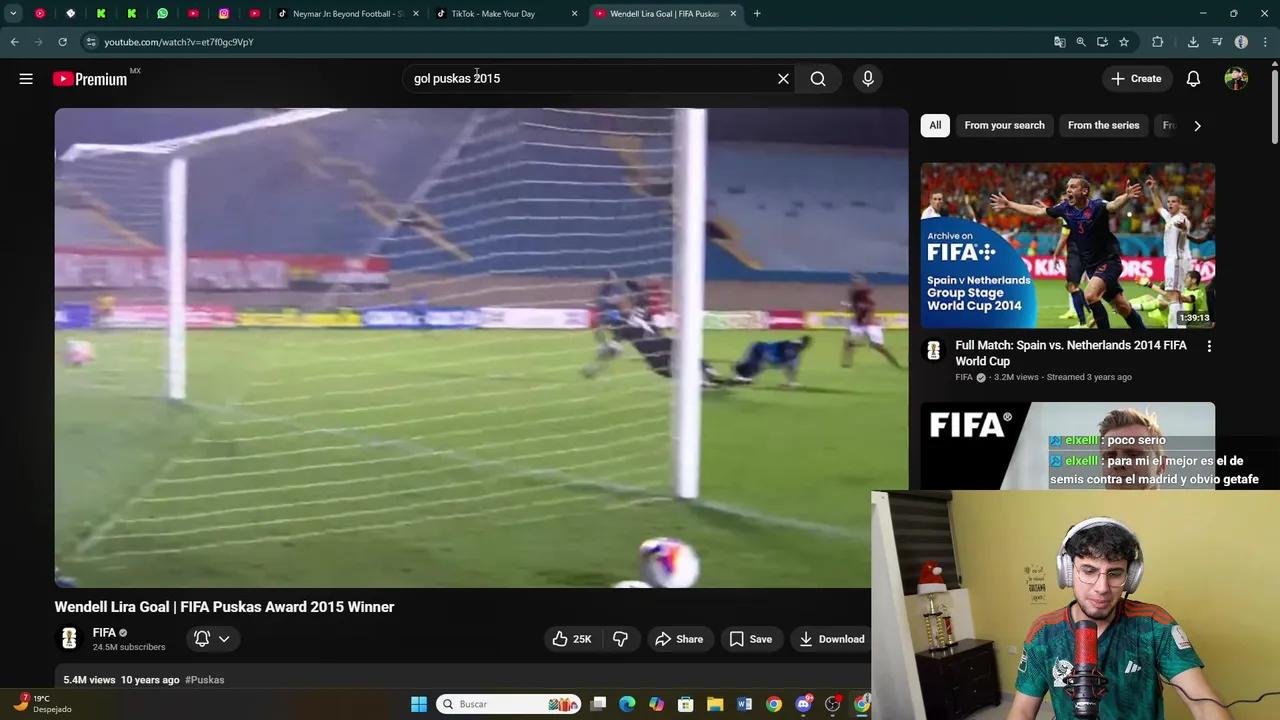Image resolution: width=1280 pixels, height=720 pixels.
Task: Open the second FIFA suggested video thumbnail
Action: [1068, 446]
